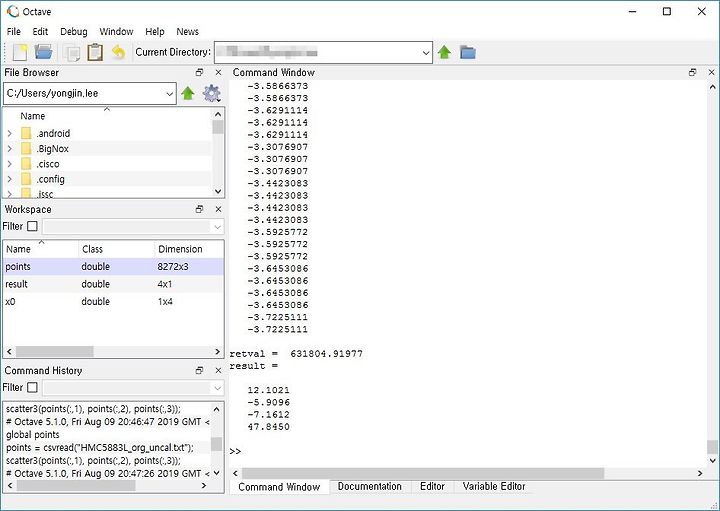
Task: Select the .android folder icon
Action: click(x=26, y=134)
